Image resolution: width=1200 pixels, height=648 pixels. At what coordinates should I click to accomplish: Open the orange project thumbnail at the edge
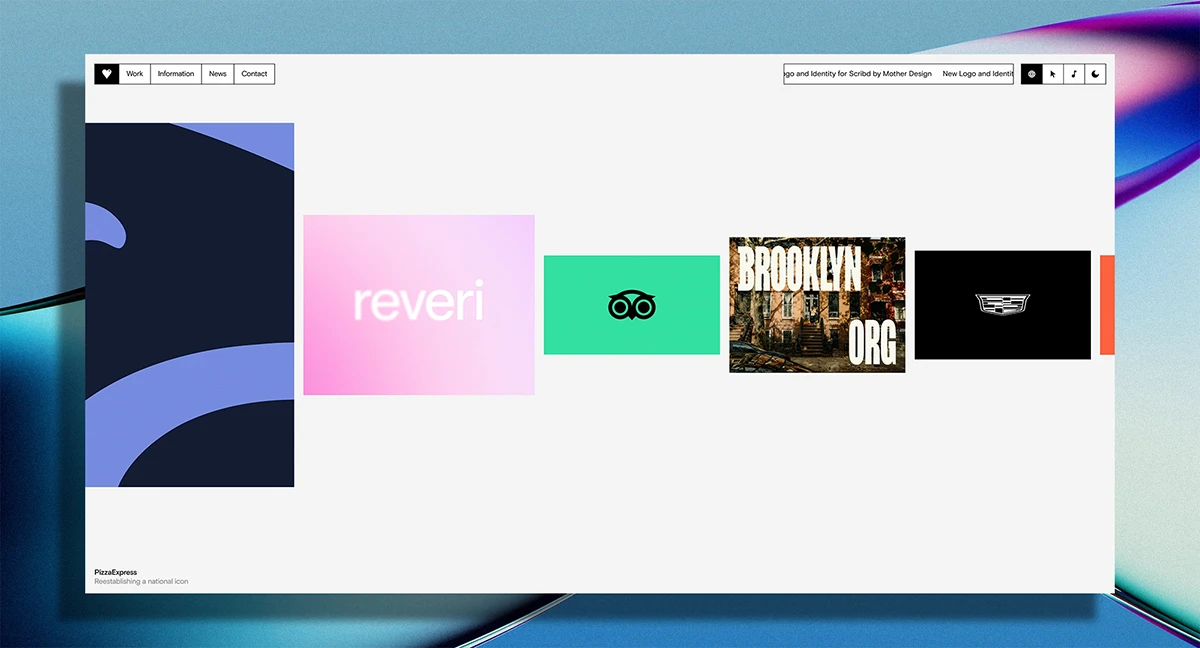[x=1107, y=305]
